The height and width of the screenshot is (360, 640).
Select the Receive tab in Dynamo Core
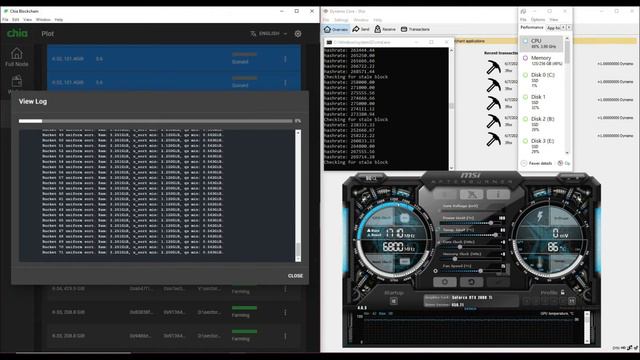pos(385,29)
